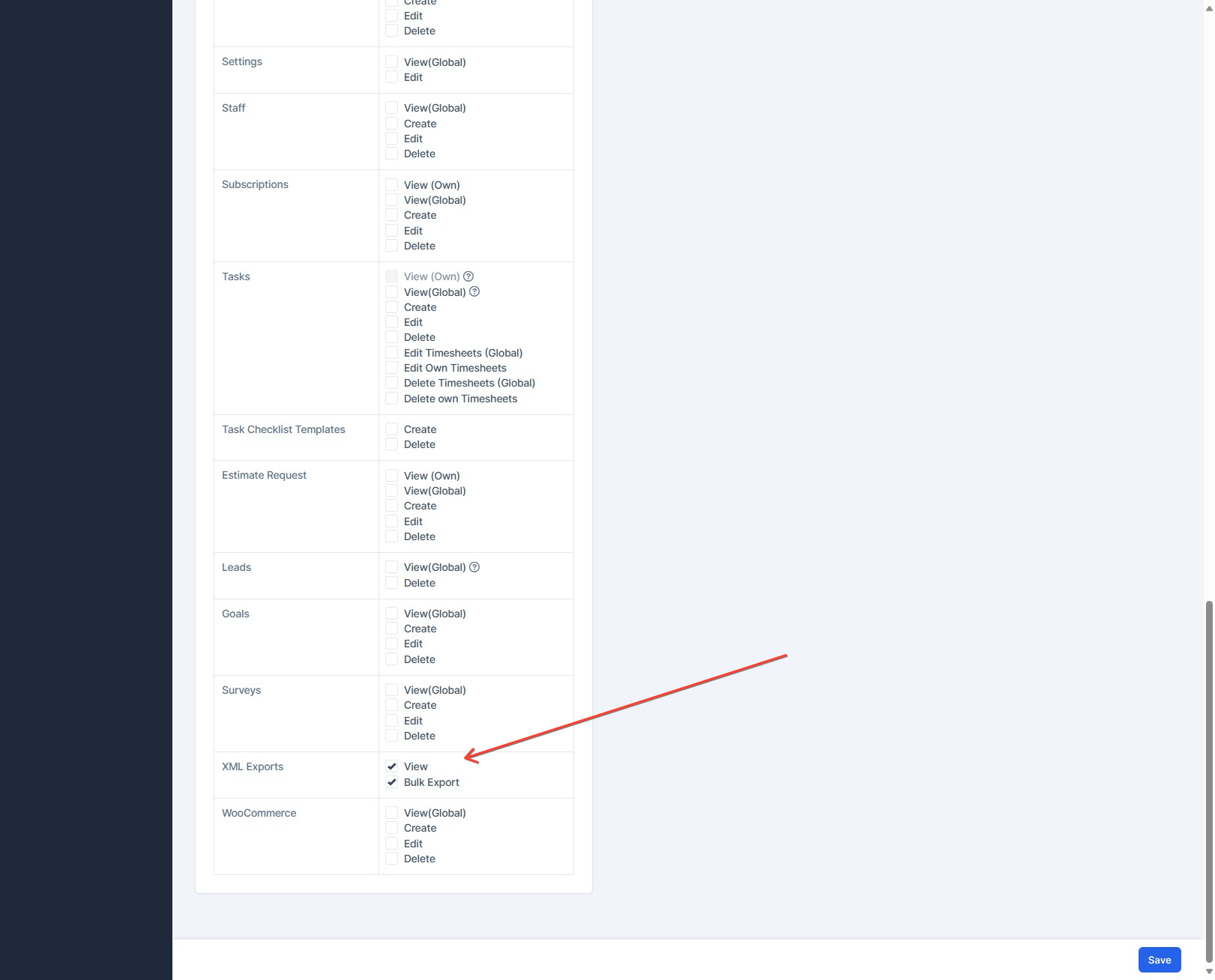Check Goals Edit checkbox

pos(391,644)
